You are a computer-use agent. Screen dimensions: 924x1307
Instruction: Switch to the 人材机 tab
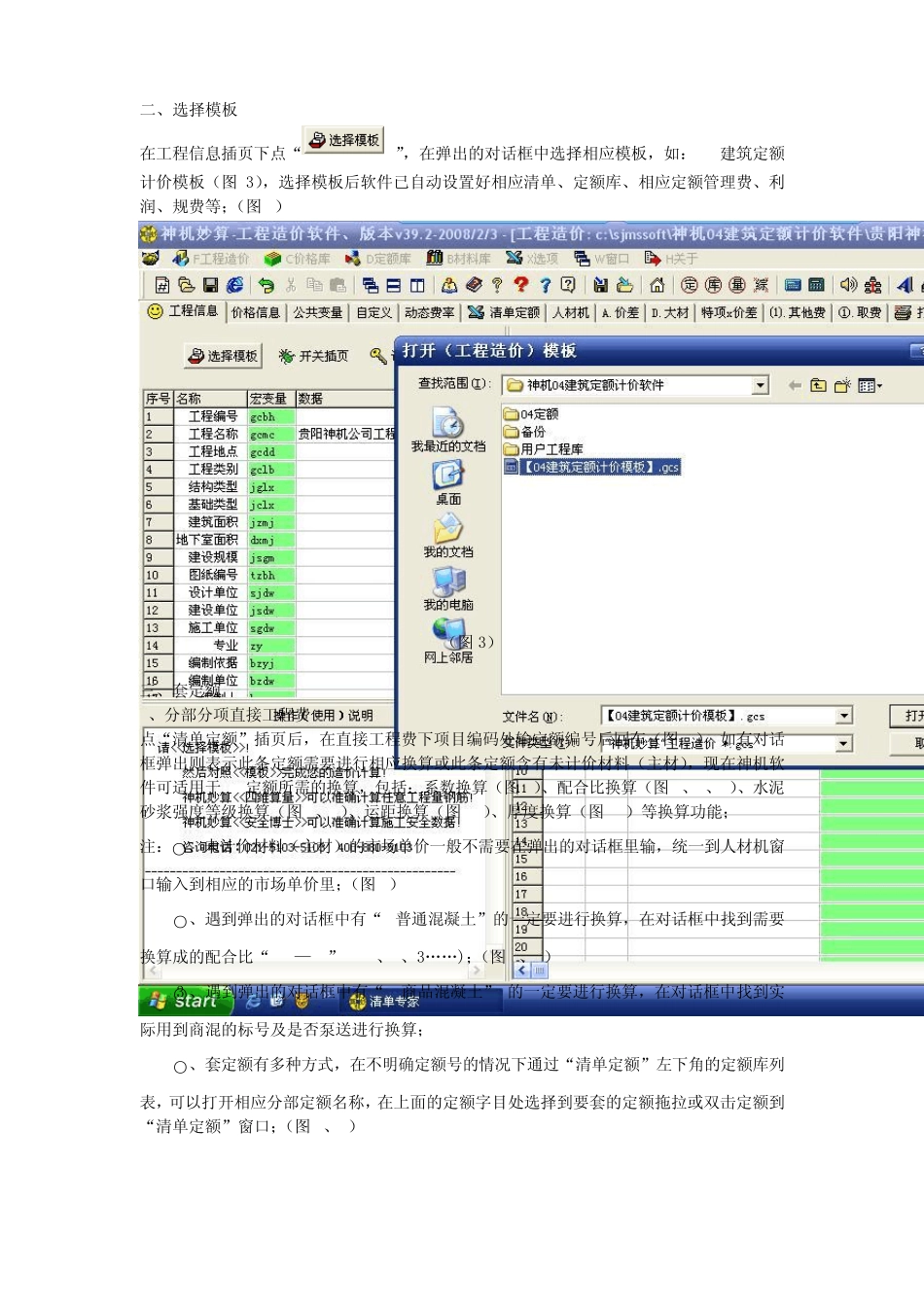[571, 312]
